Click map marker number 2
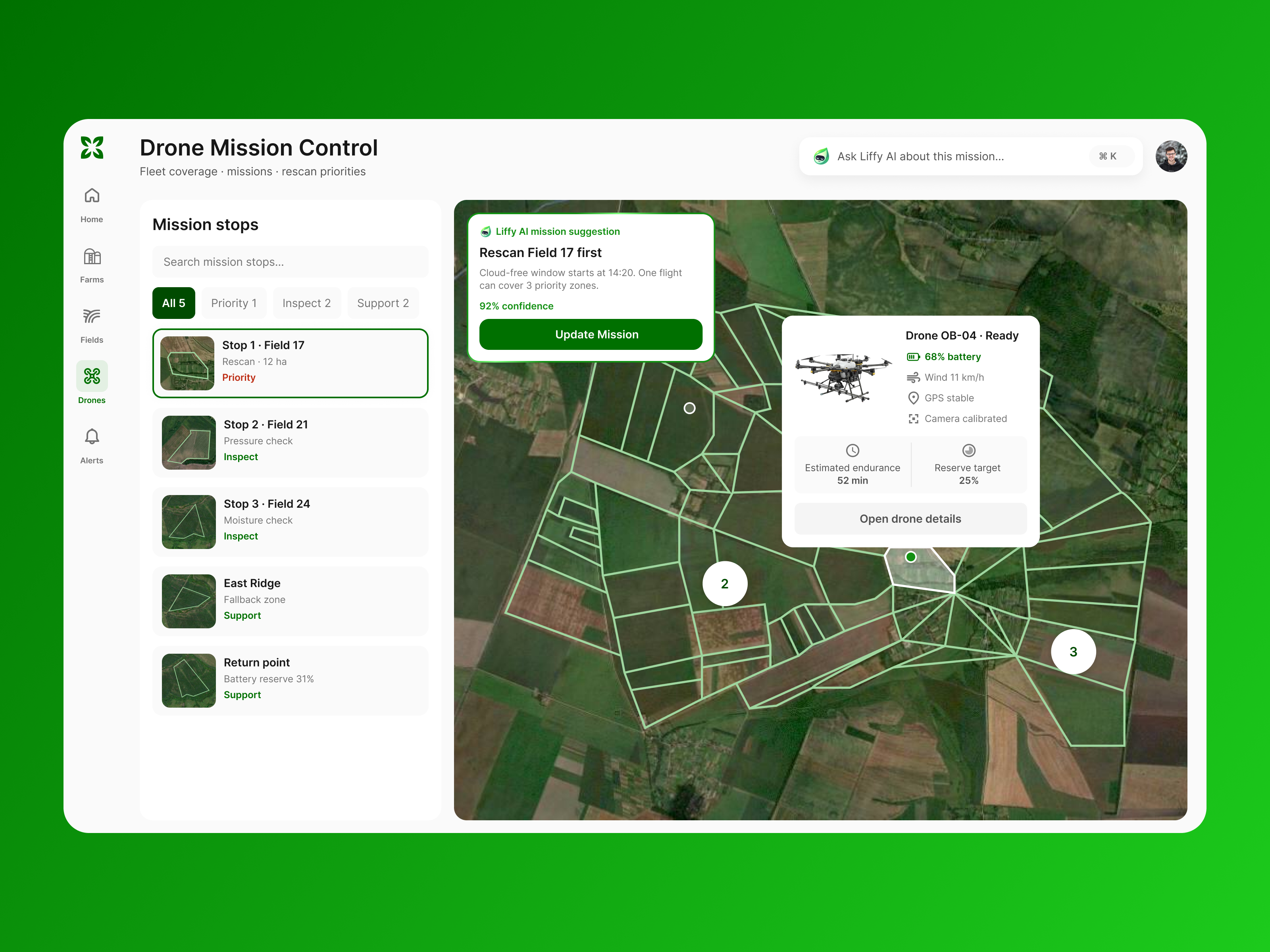This screenshot has height=952, width=1270. (x=725, y=583)
